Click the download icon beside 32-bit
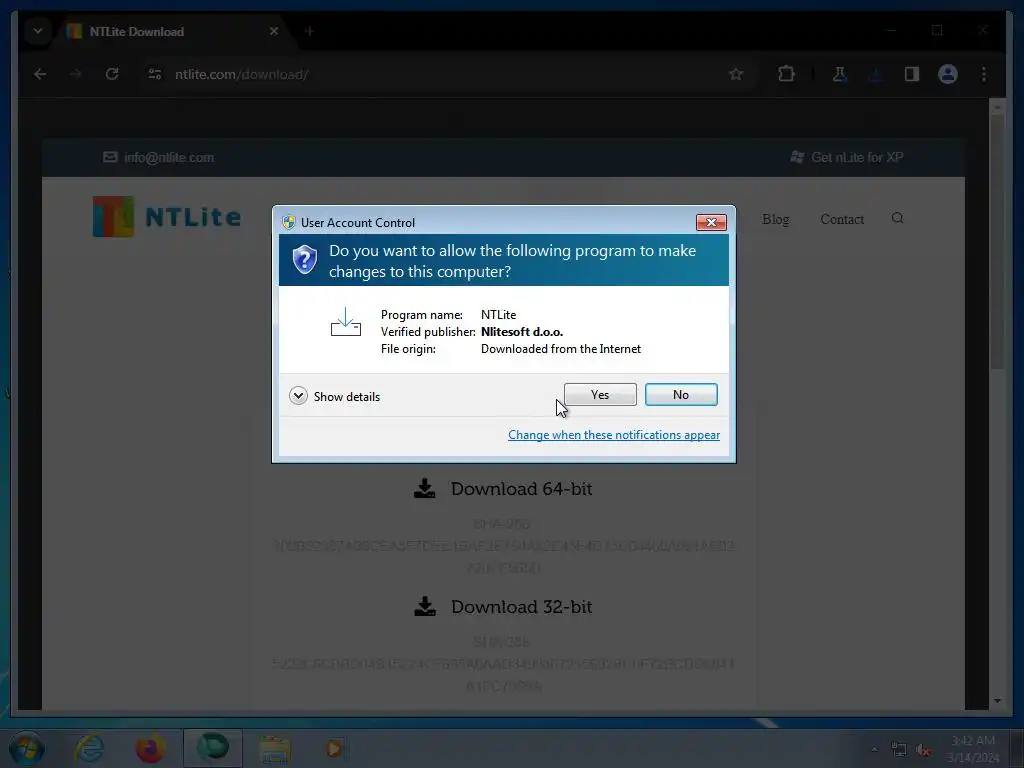The width and height of the screenshot is (1024, 768). click(x=425, y=607)
